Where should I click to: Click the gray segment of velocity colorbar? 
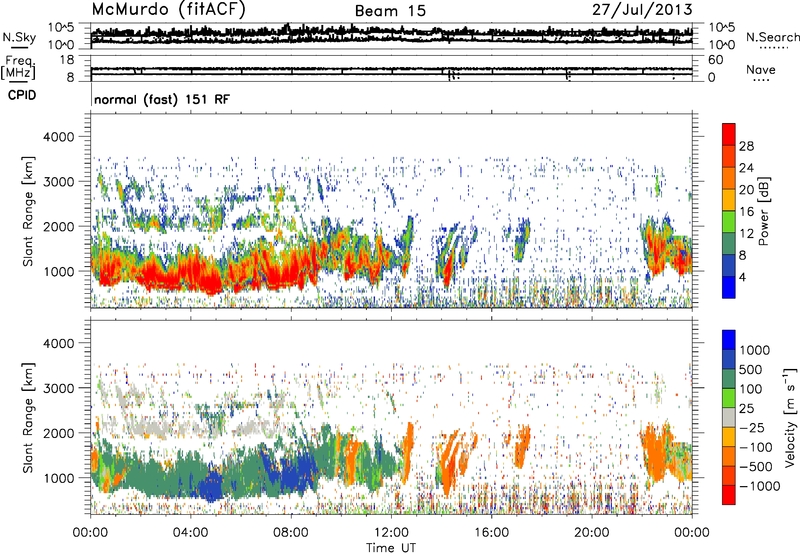click(729, 417)
